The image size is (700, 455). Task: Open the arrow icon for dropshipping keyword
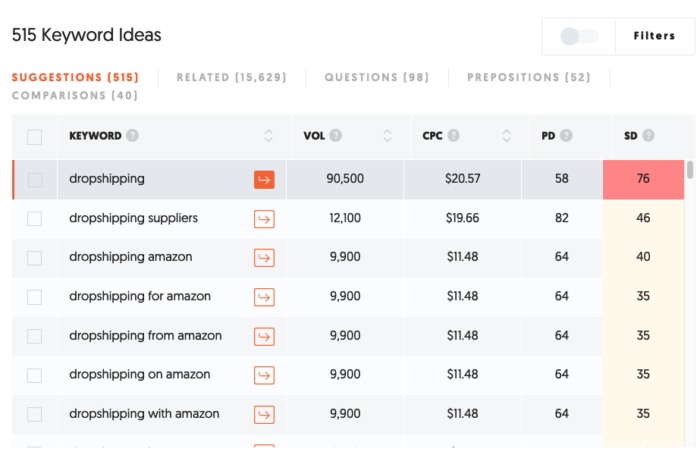[264, 179]
